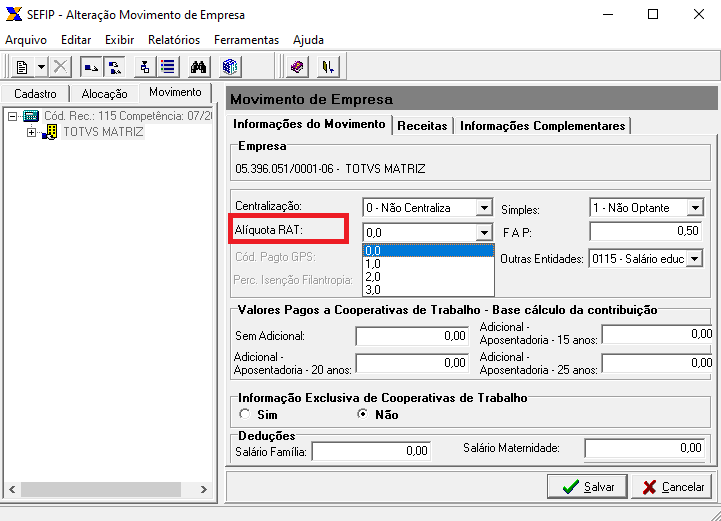Switch to the Cadastro tab

pyautogui.click(x=35, y=94)
